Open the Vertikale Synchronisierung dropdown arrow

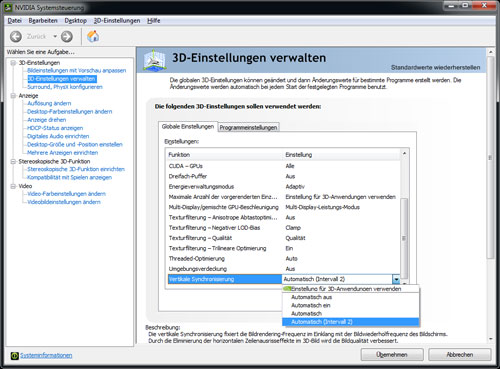(x=396, y=279)
